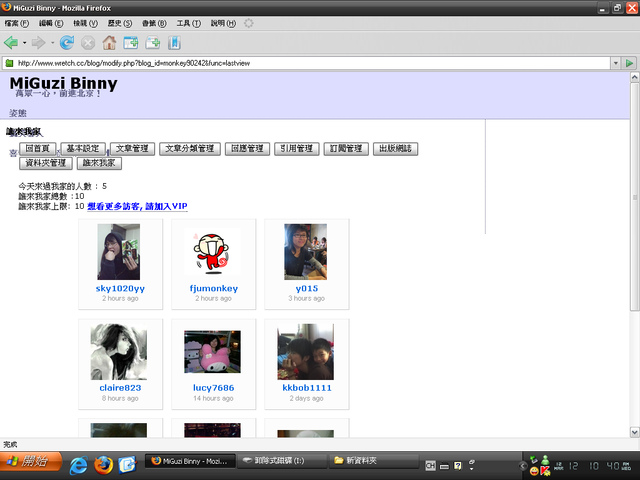Click the fjumonkey username link

(x=213, y=288)
